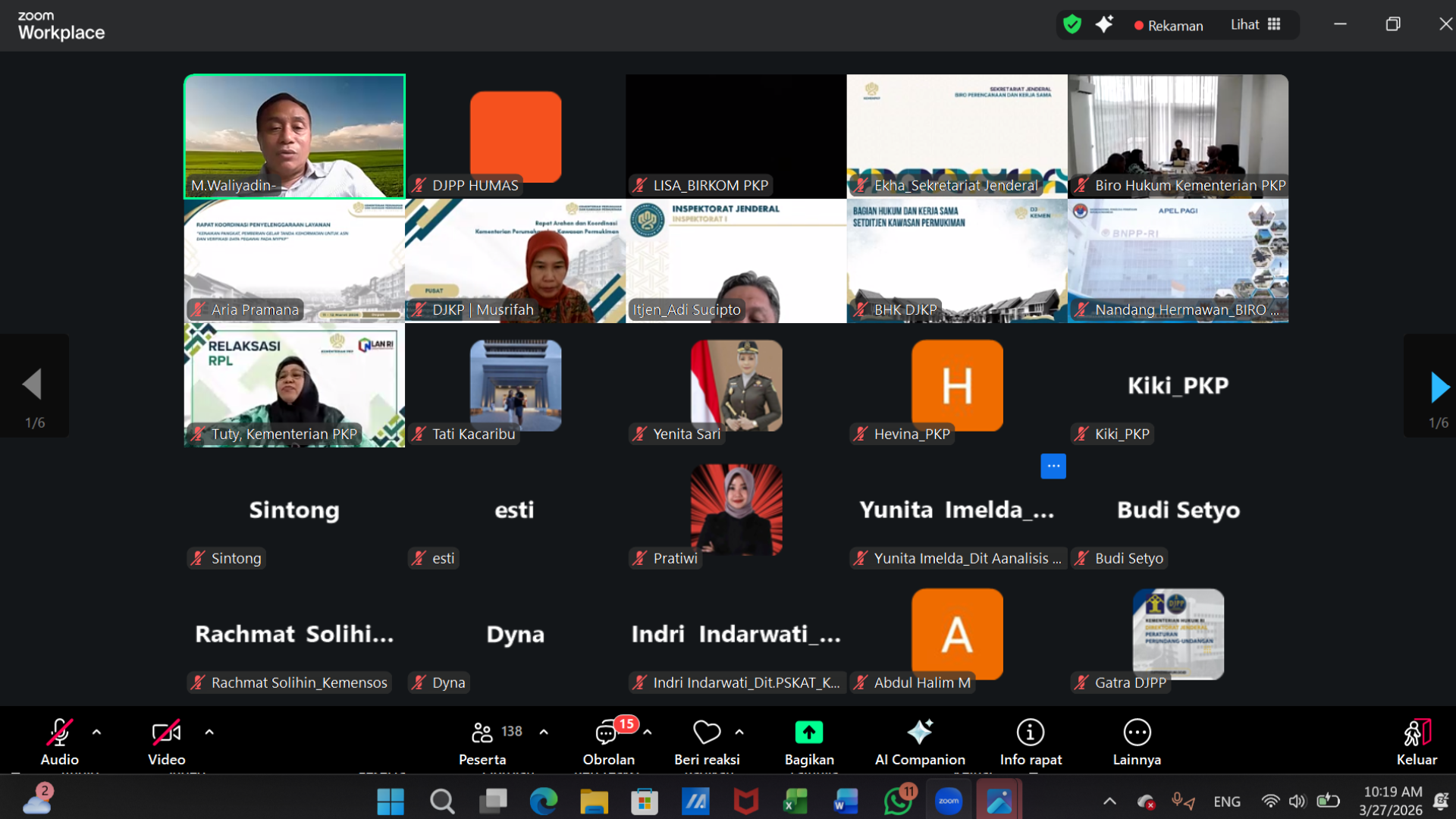Expand the Peserta options caret
This screenshot has height=819, width=1456.
[544, 733]
